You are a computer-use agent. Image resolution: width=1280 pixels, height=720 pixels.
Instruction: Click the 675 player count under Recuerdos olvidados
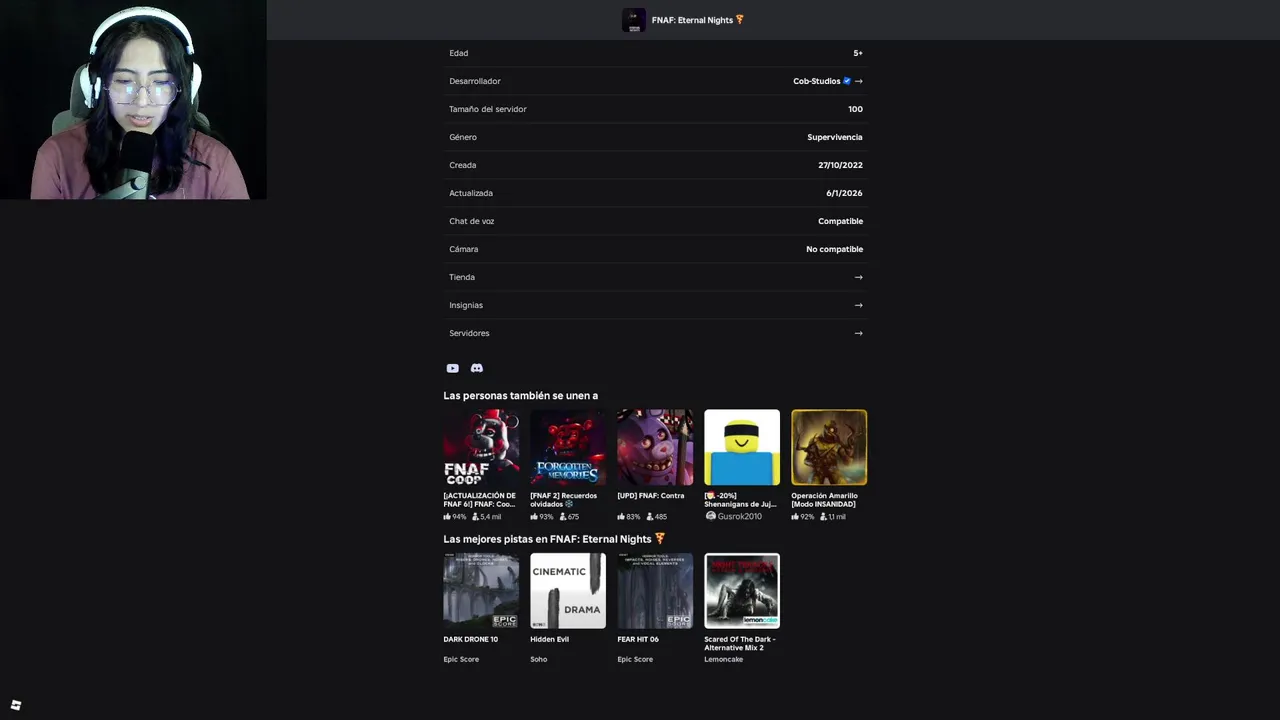569,517
